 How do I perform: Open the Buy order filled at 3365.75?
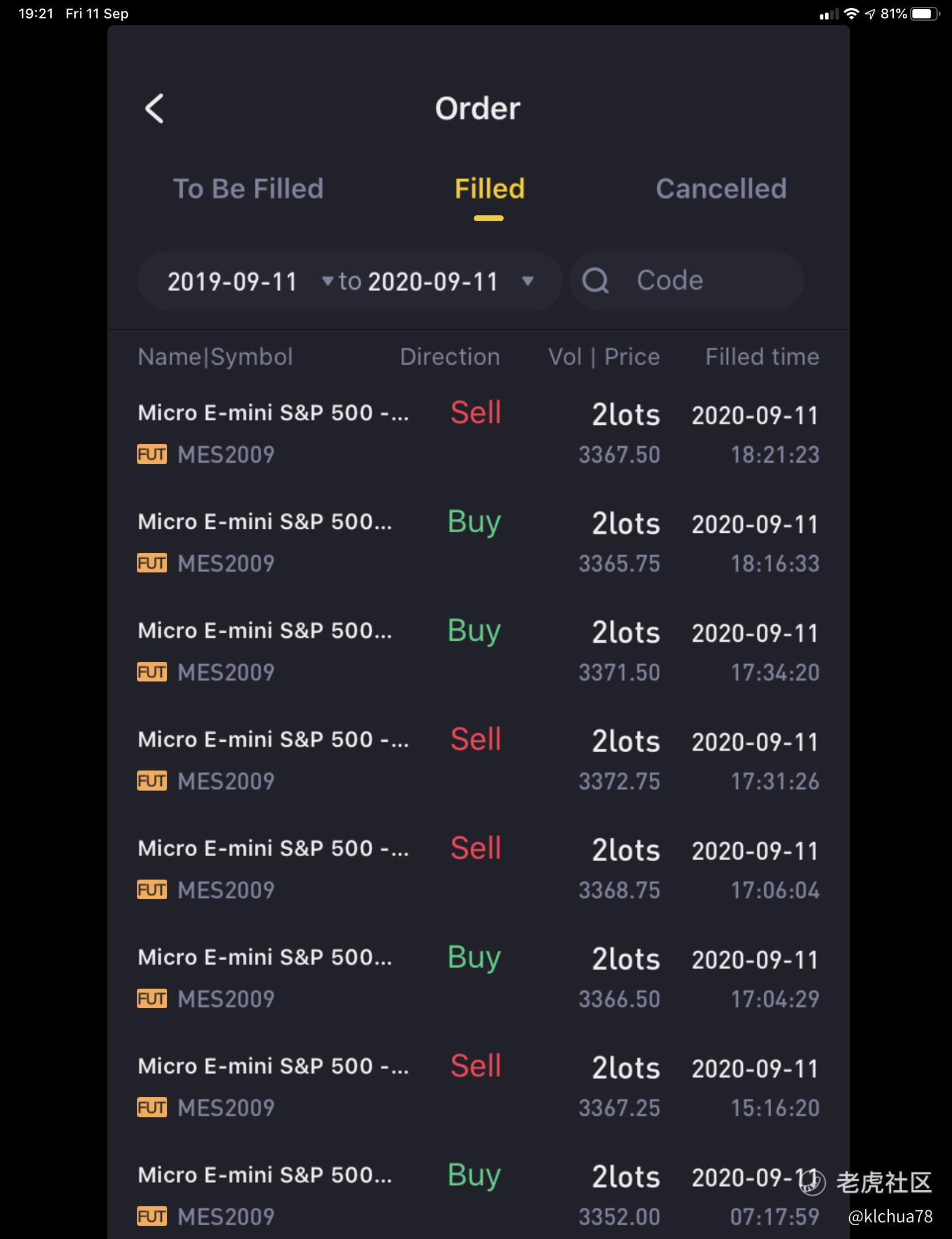tap(478, 542)
